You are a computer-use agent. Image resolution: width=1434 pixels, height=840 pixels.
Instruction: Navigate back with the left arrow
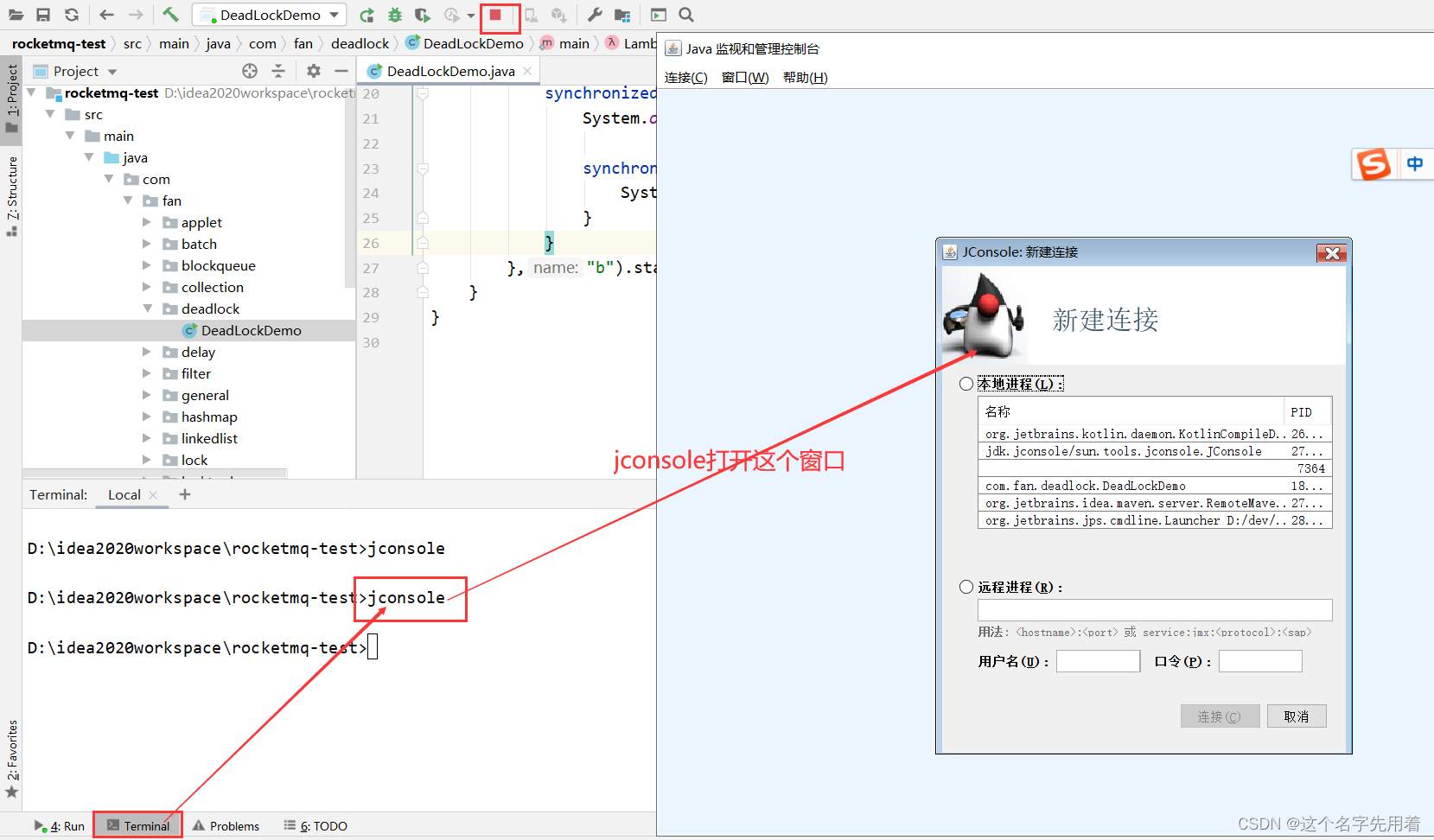point(106,15)
